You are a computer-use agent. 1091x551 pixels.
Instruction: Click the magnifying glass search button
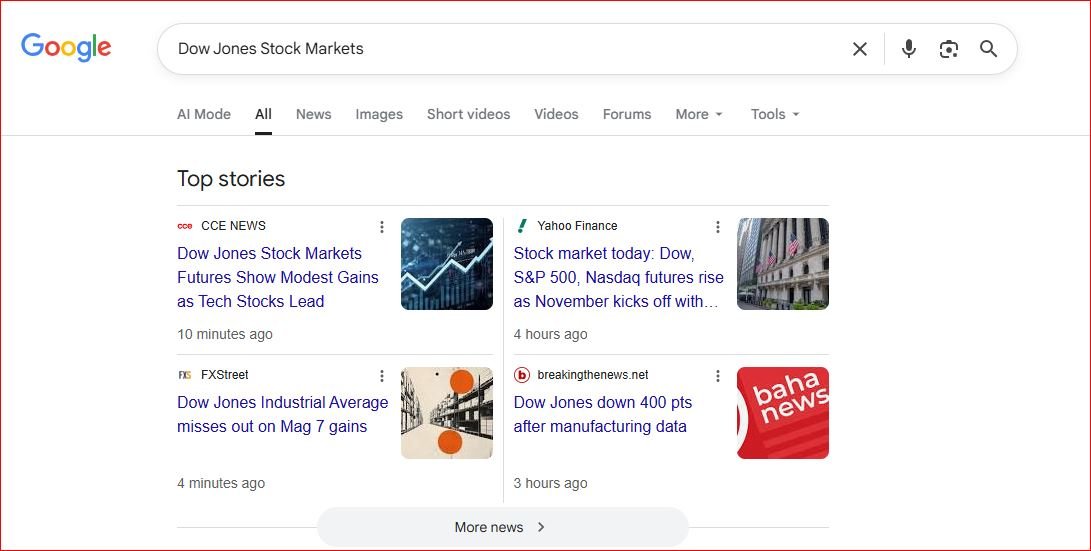point(988,49)
